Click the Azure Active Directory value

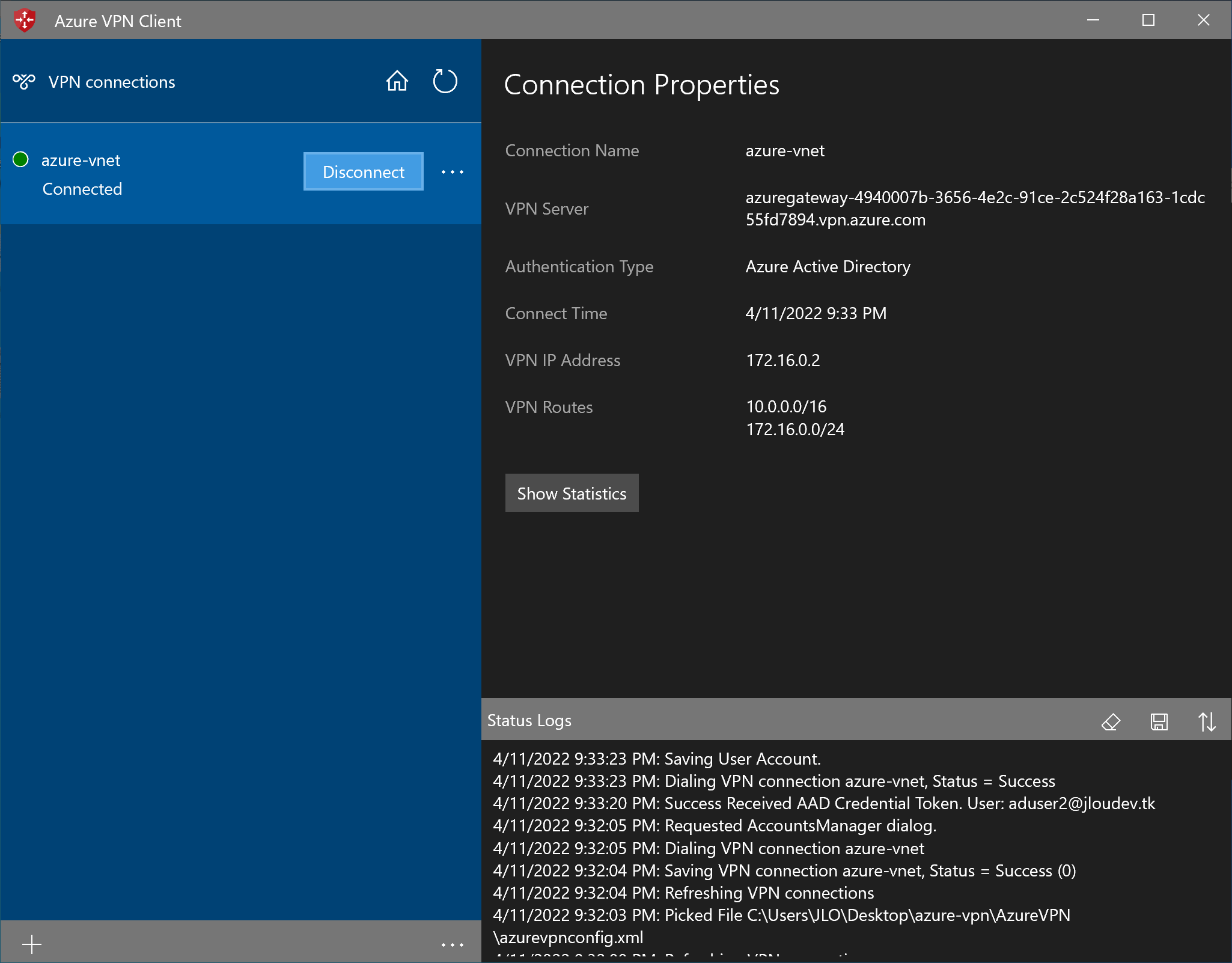[x=828, y=266]
